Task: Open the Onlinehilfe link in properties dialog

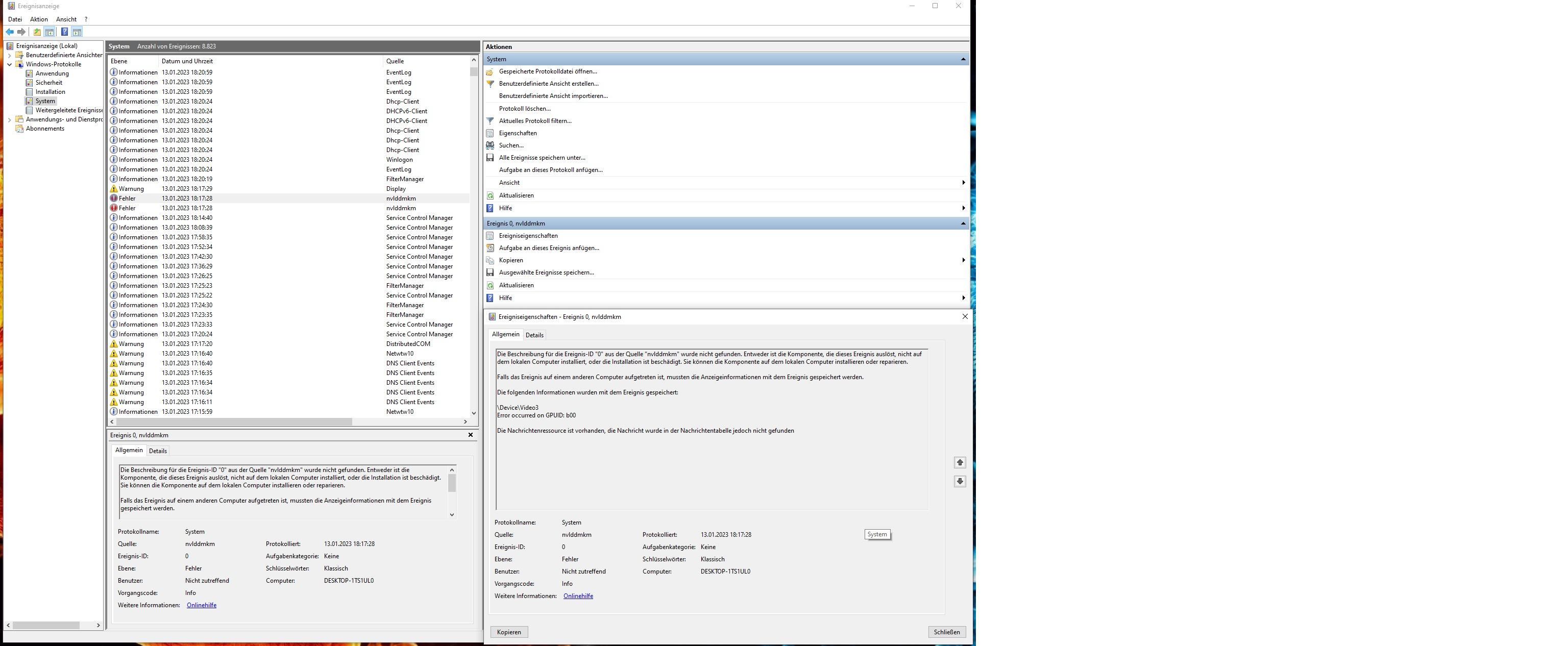Action: tap(578, 596)
